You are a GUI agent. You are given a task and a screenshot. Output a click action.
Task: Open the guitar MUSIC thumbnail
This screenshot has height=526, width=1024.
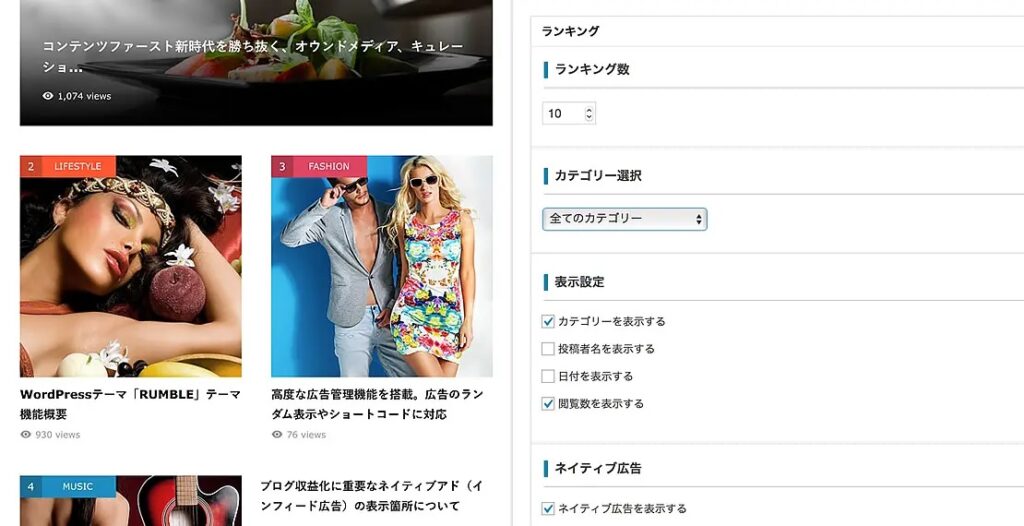(131, 501)
